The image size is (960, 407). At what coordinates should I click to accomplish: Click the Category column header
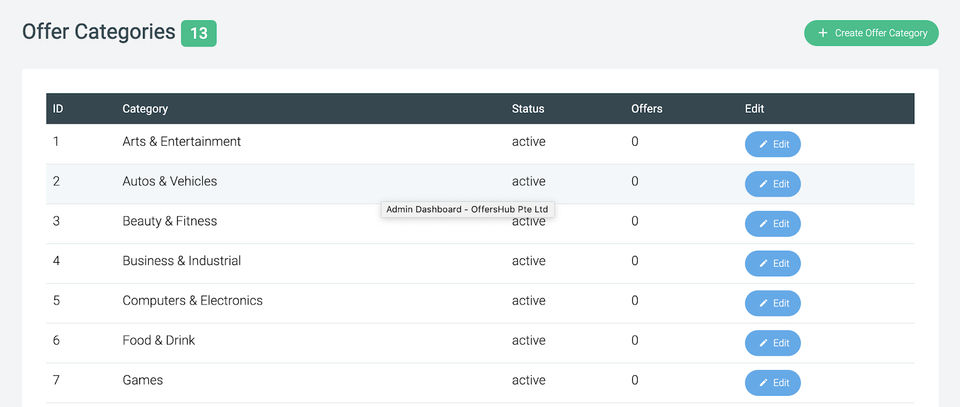click(145, 108)
